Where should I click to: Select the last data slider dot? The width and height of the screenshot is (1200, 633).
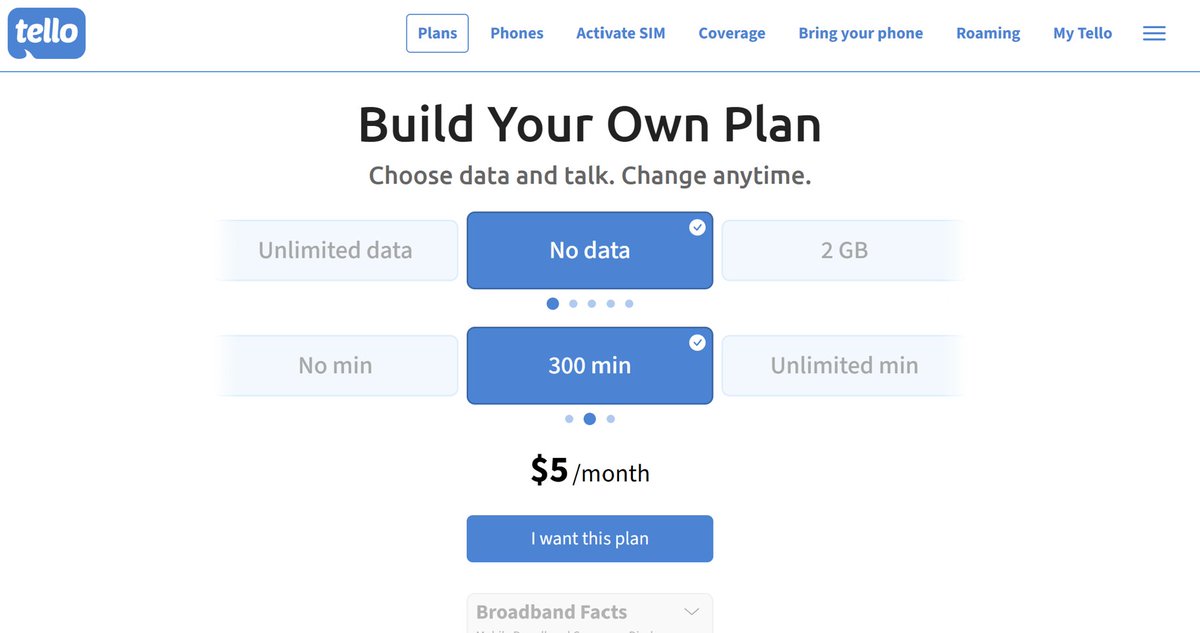[x=629, y=304]
